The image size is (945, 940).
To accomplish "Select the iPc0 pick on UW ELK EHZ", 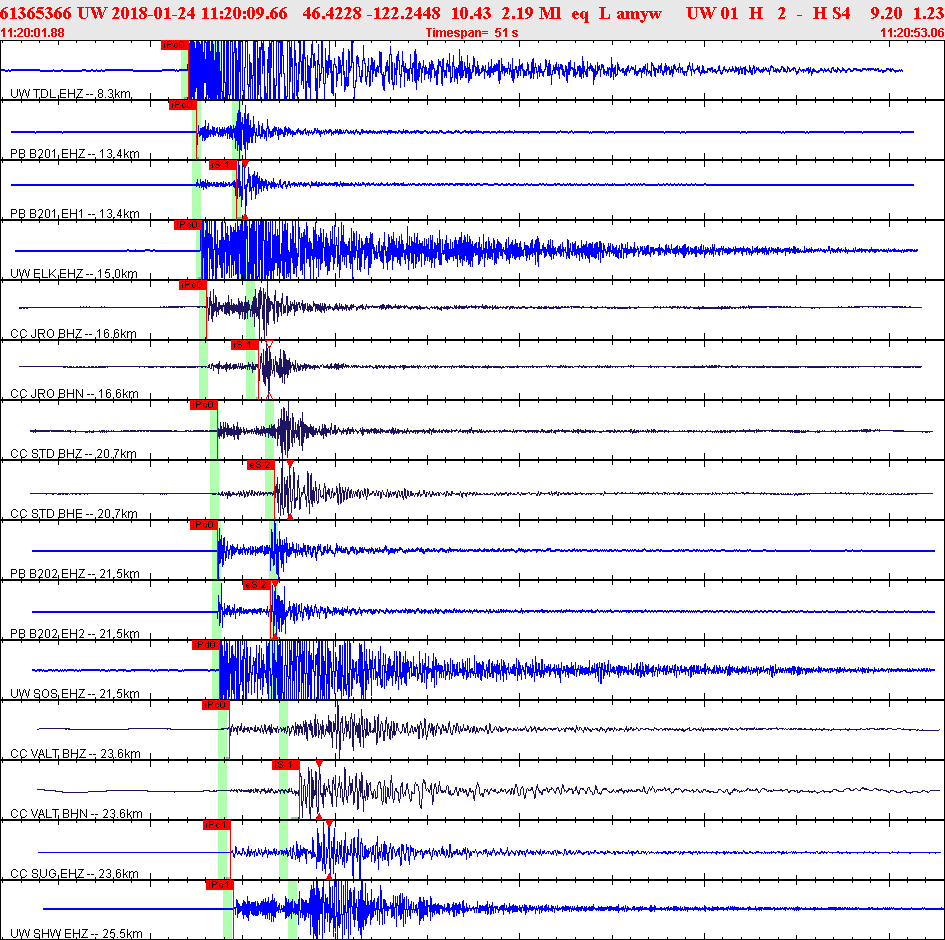I will tap(187, 225).
